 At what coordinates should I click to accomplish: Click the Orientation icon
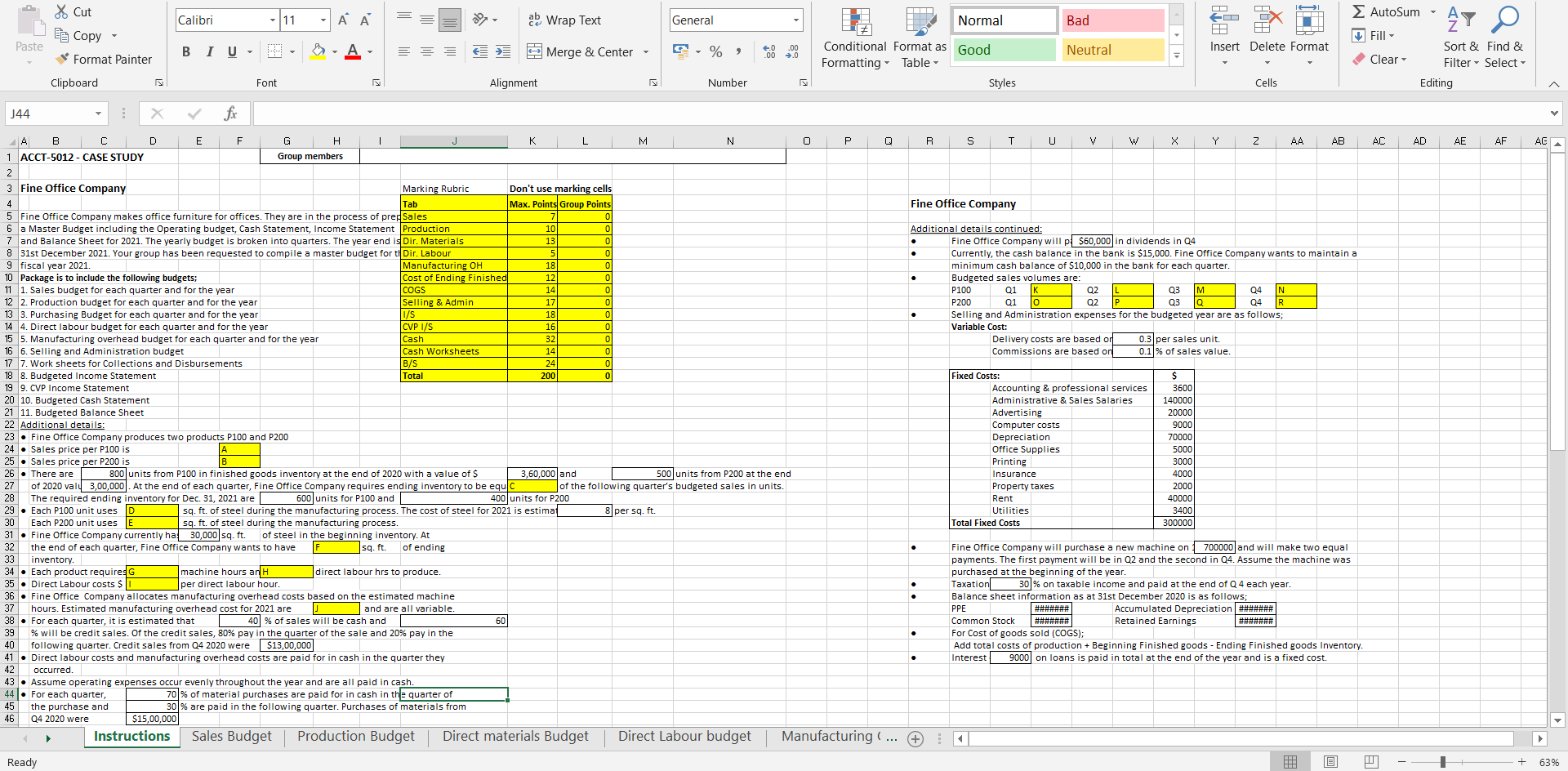coord(480,20)
